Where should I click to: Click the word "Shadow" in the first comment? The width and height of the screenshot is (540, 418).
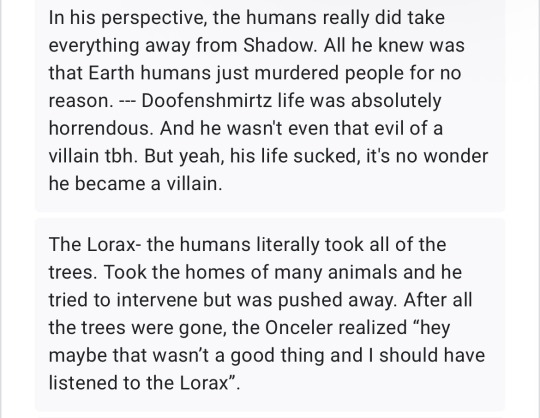point(279,45)
